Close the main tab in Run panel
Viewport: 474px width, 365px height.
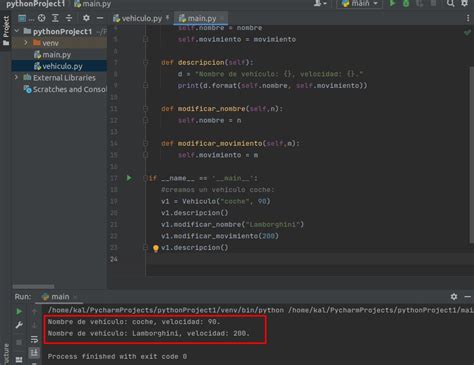point(76,297)
